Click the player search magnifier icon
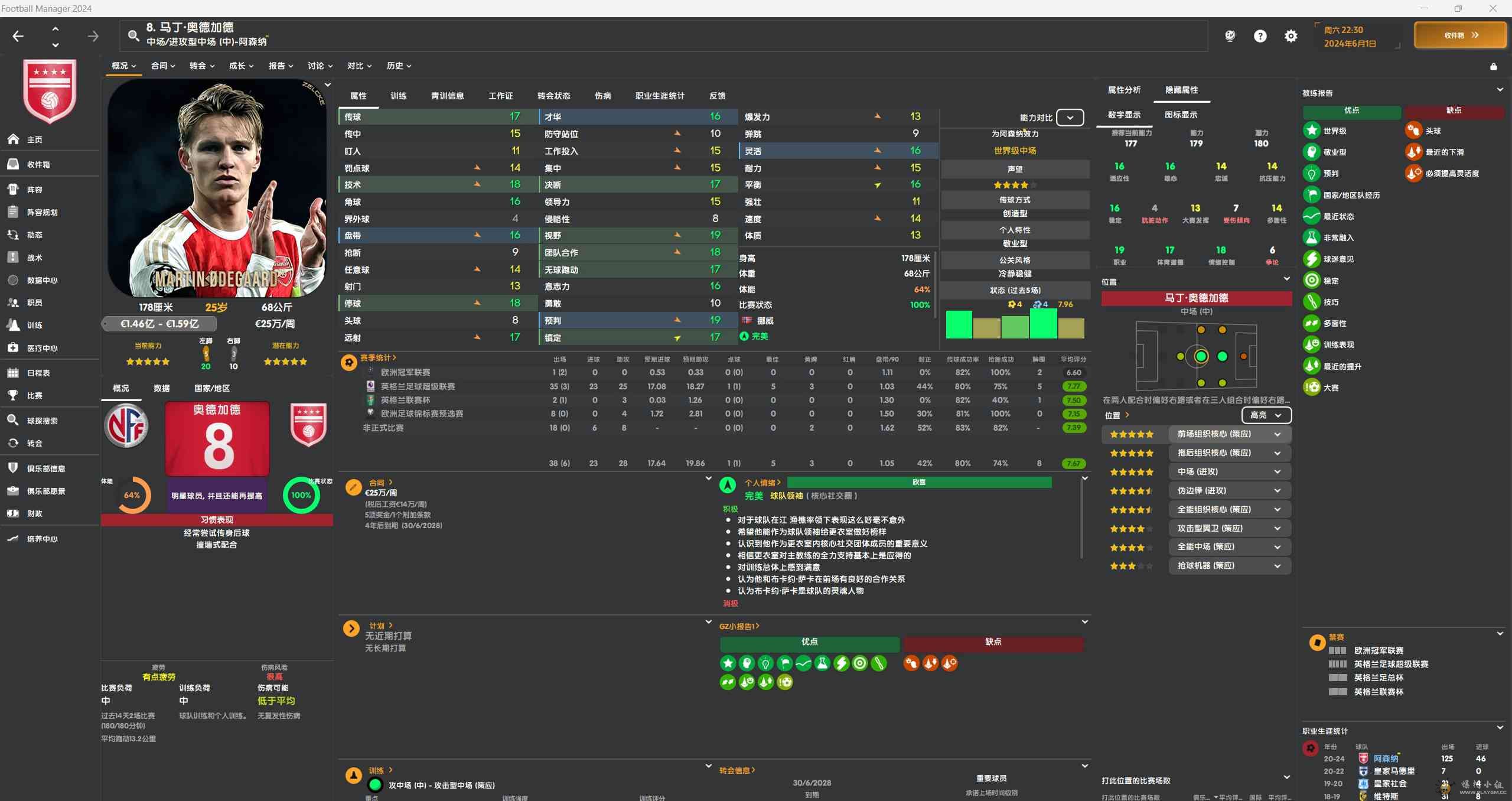This screenshot has height=801, width=1512. point(134,36)
